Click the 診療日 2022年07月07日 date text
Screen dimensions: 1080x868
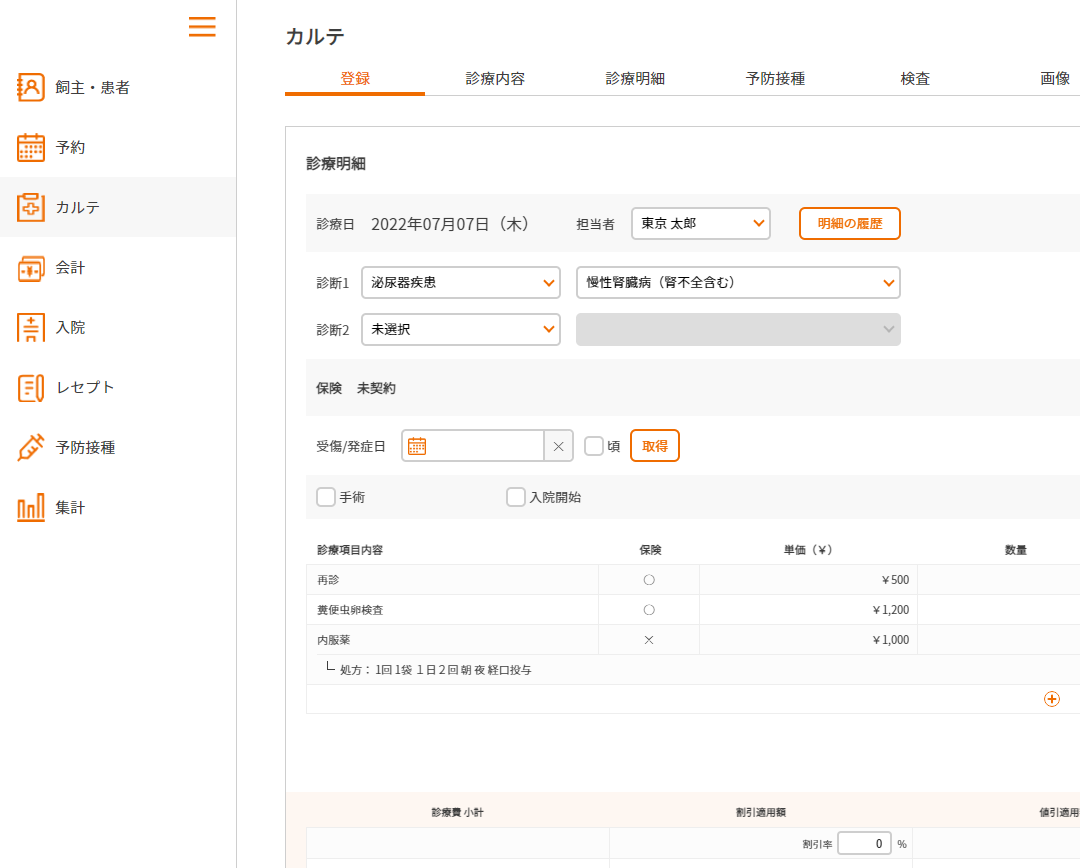coord(450,224)
